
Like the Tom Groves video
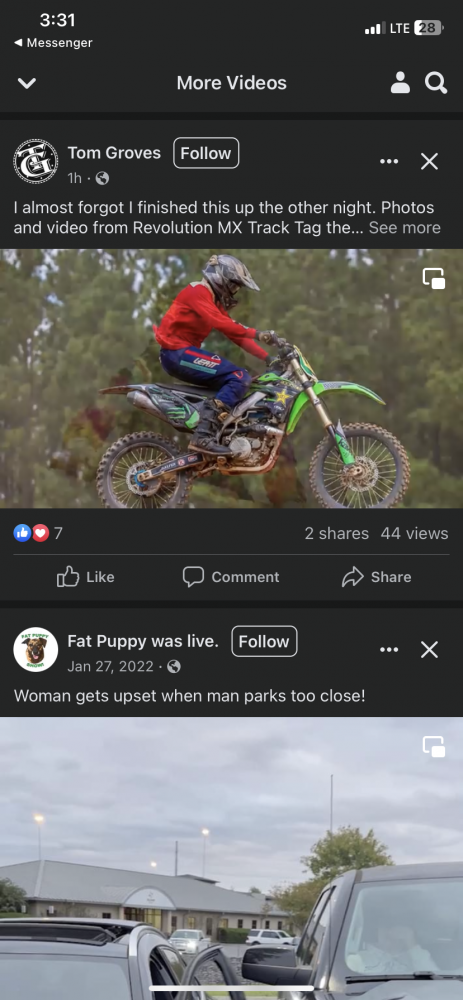(x=86, y=577)
